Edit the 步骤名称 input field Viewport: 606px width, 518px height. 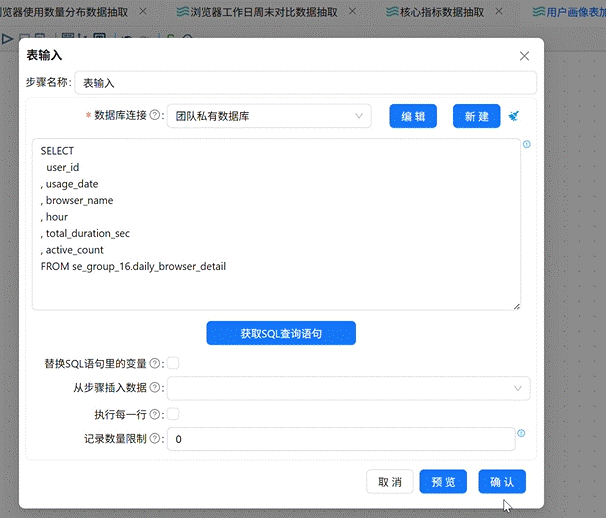305,83
